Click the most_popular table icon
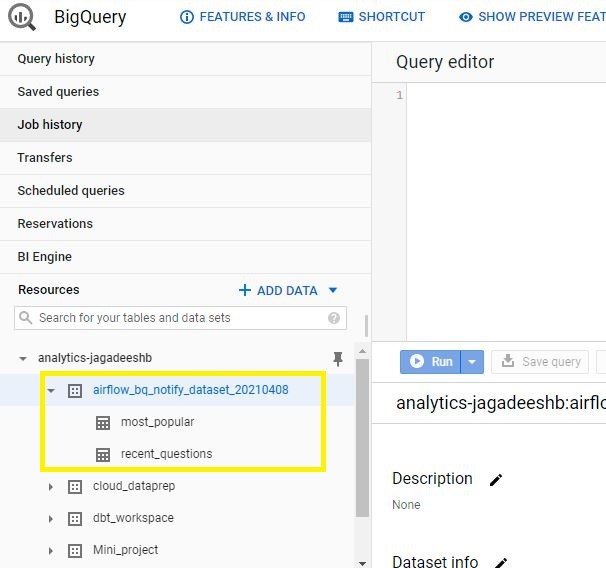Viewport: 606px width, 568px height. [x=102, y=422]
